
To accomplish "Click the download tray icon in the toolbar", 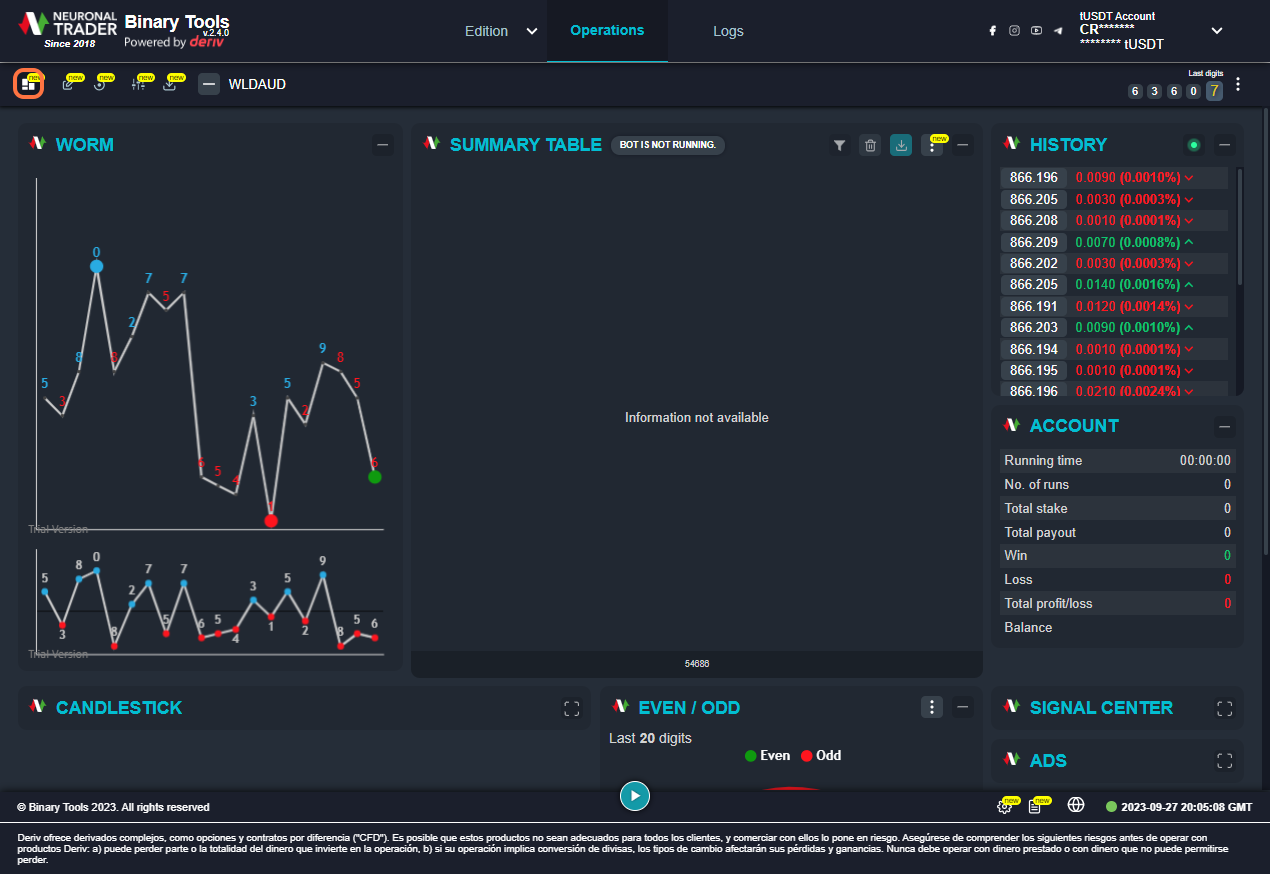I will [170, 84].
